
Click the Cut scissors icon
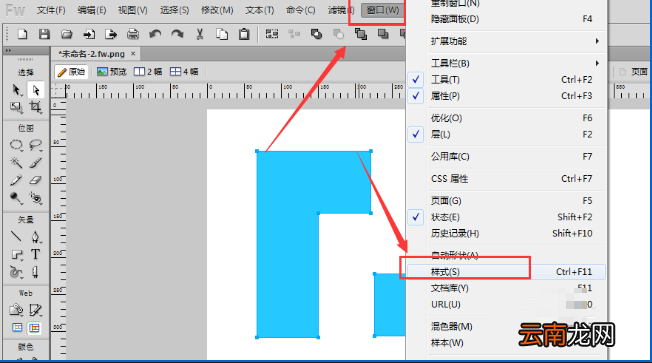click(x=200, y=34)
